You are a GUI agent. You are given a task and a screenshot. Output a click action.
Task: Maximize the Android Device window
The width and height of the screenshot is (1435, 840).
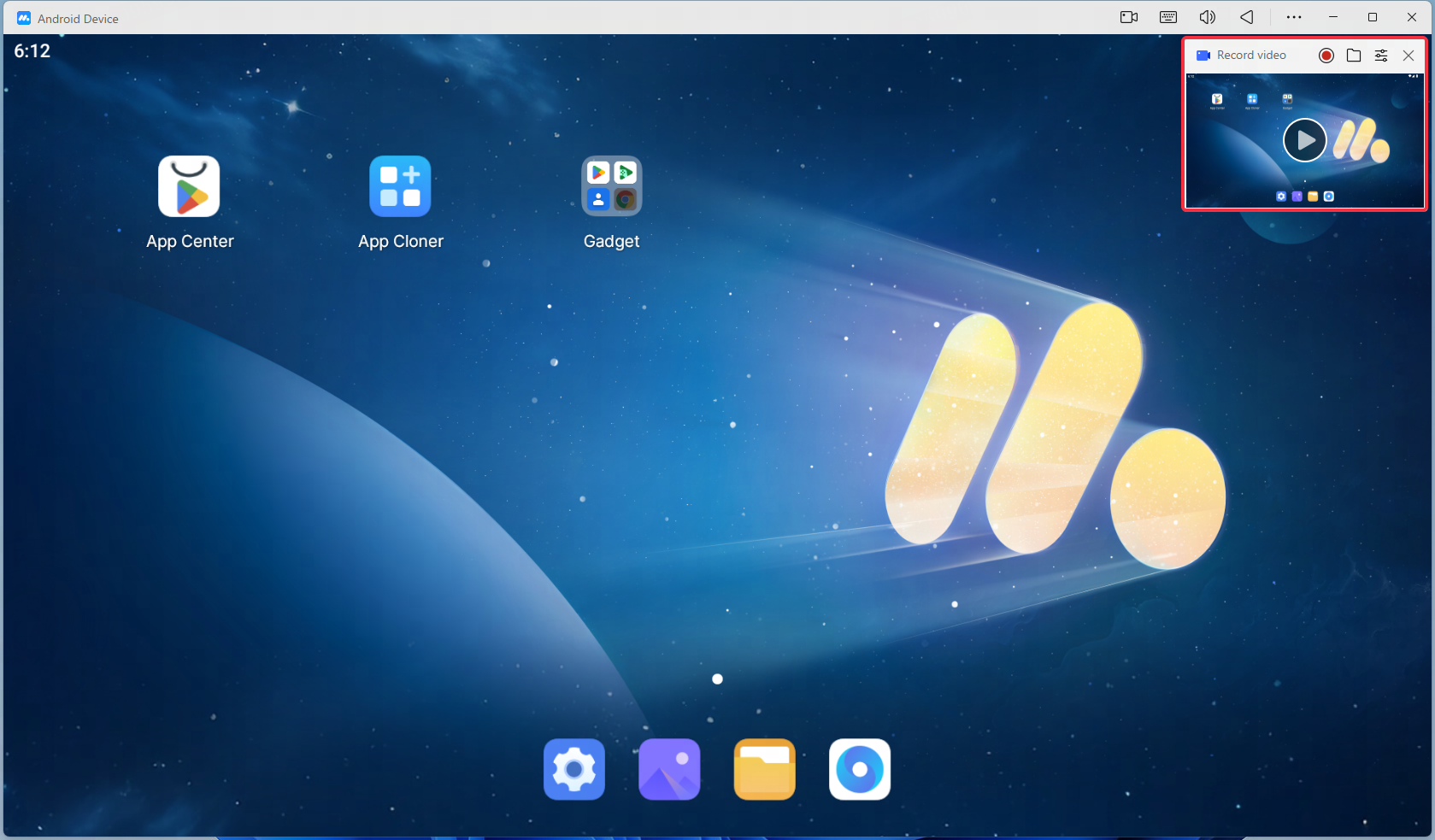(x=1373, y=17)
